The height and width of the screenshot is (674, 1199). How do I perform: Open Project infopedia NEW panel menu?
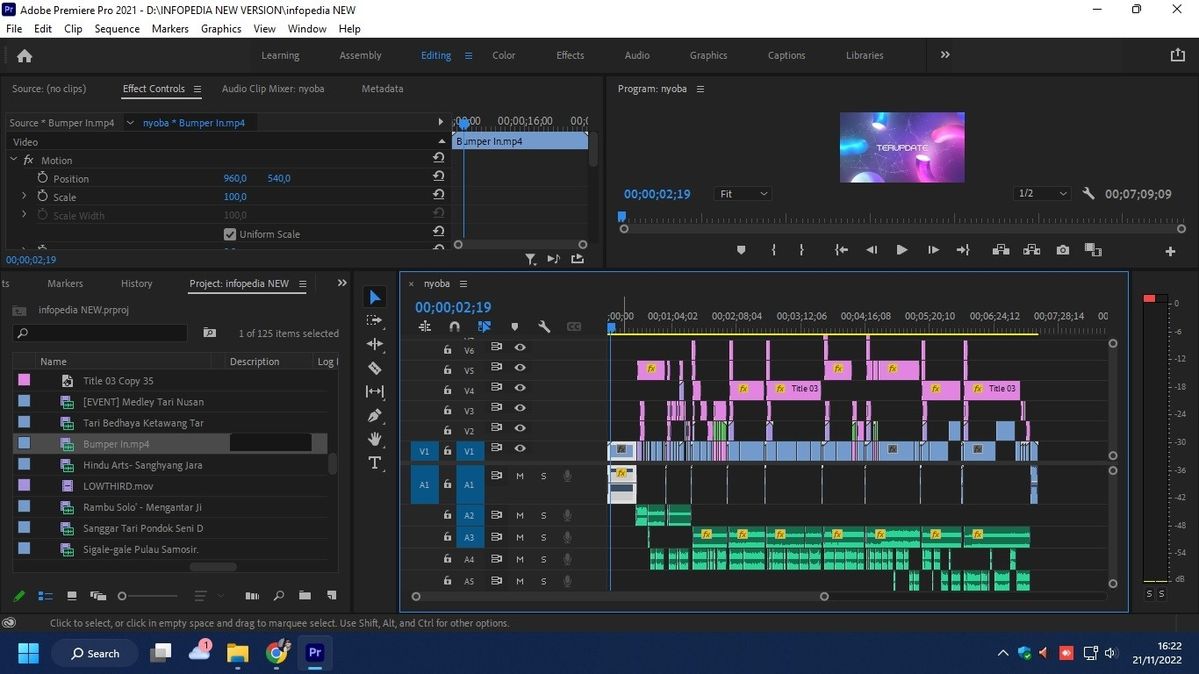pyautogui.click(x=303, y=284)
